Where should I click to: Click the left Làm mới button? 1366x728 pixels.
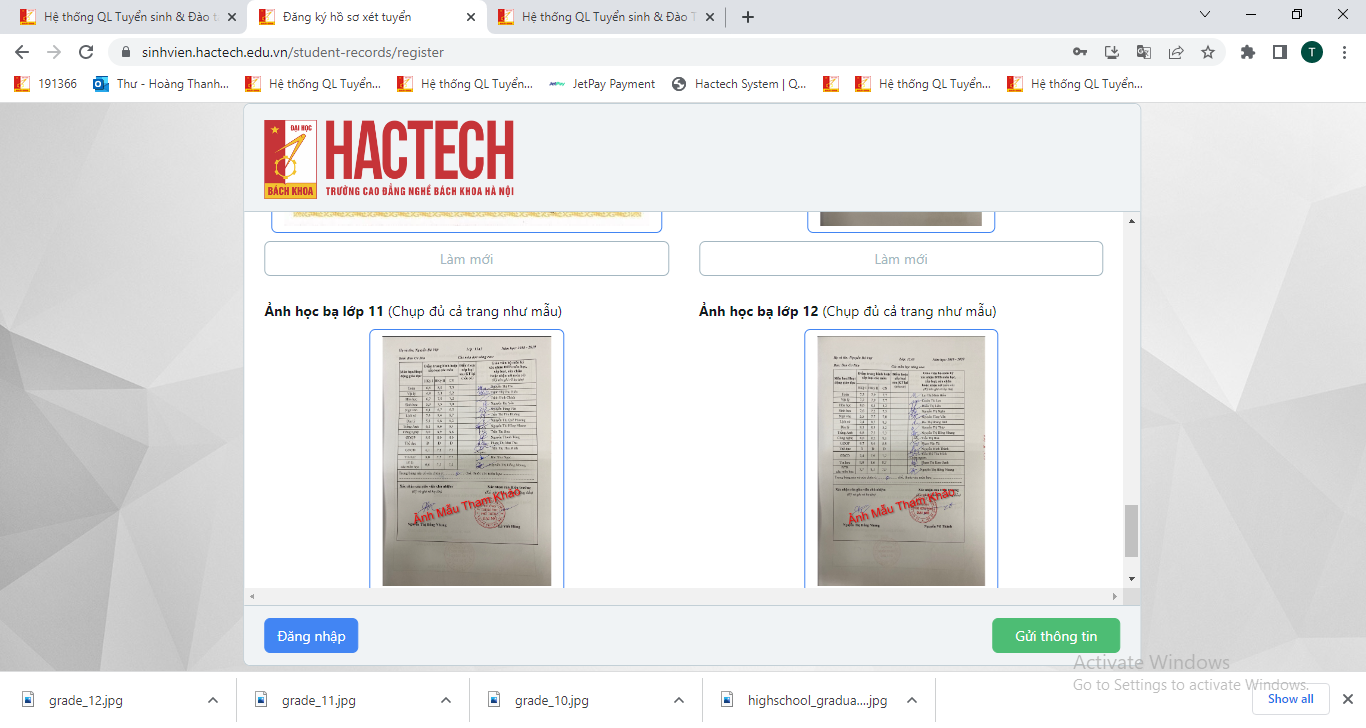pyautogui.click(x=466, y=259)
